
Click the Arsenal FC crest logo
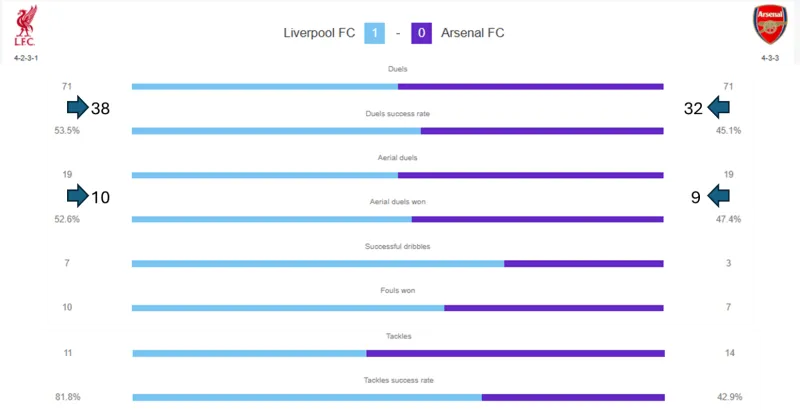pyautogui.click(x=770, y=24)
